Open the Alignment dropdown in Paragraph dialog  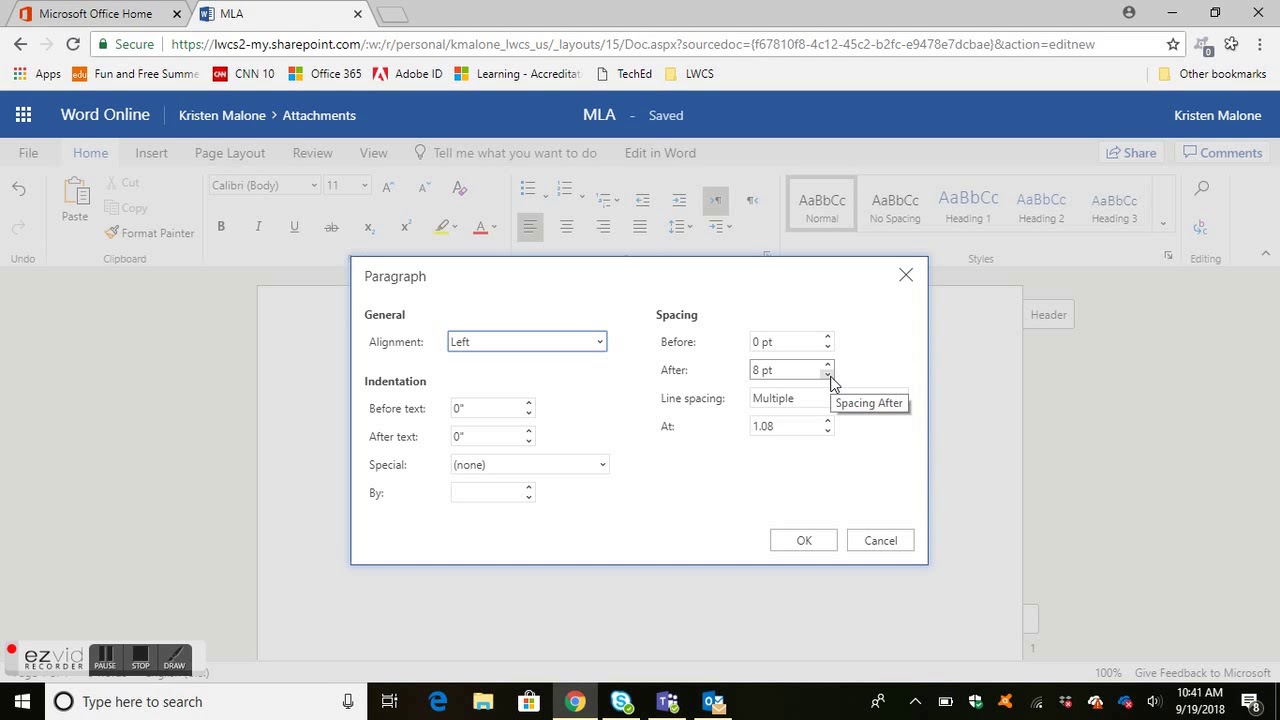(x=527, y=342)
